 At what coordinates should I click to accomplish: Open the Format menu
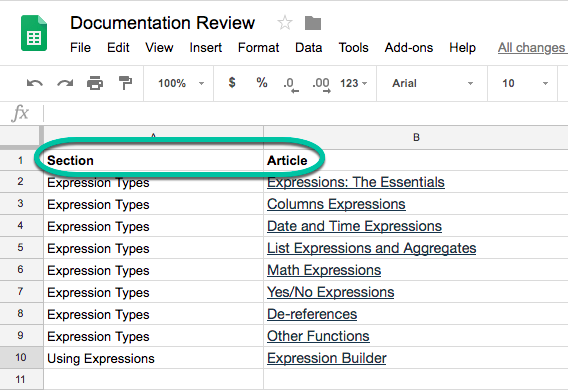point(258,47)
